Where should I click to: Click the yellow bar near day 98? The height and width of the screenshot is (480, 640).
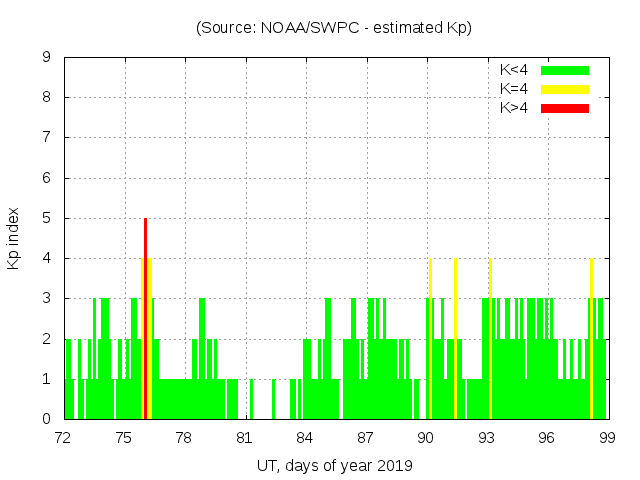click(591, 338)
